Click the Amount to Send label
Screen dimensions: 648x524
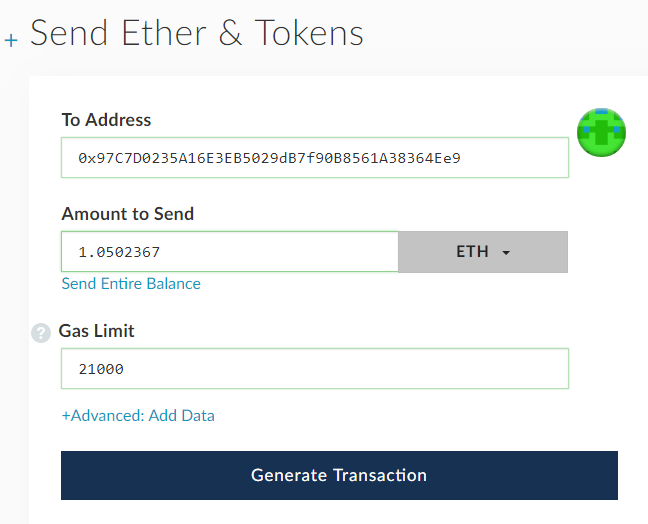[x=128, y=214]
